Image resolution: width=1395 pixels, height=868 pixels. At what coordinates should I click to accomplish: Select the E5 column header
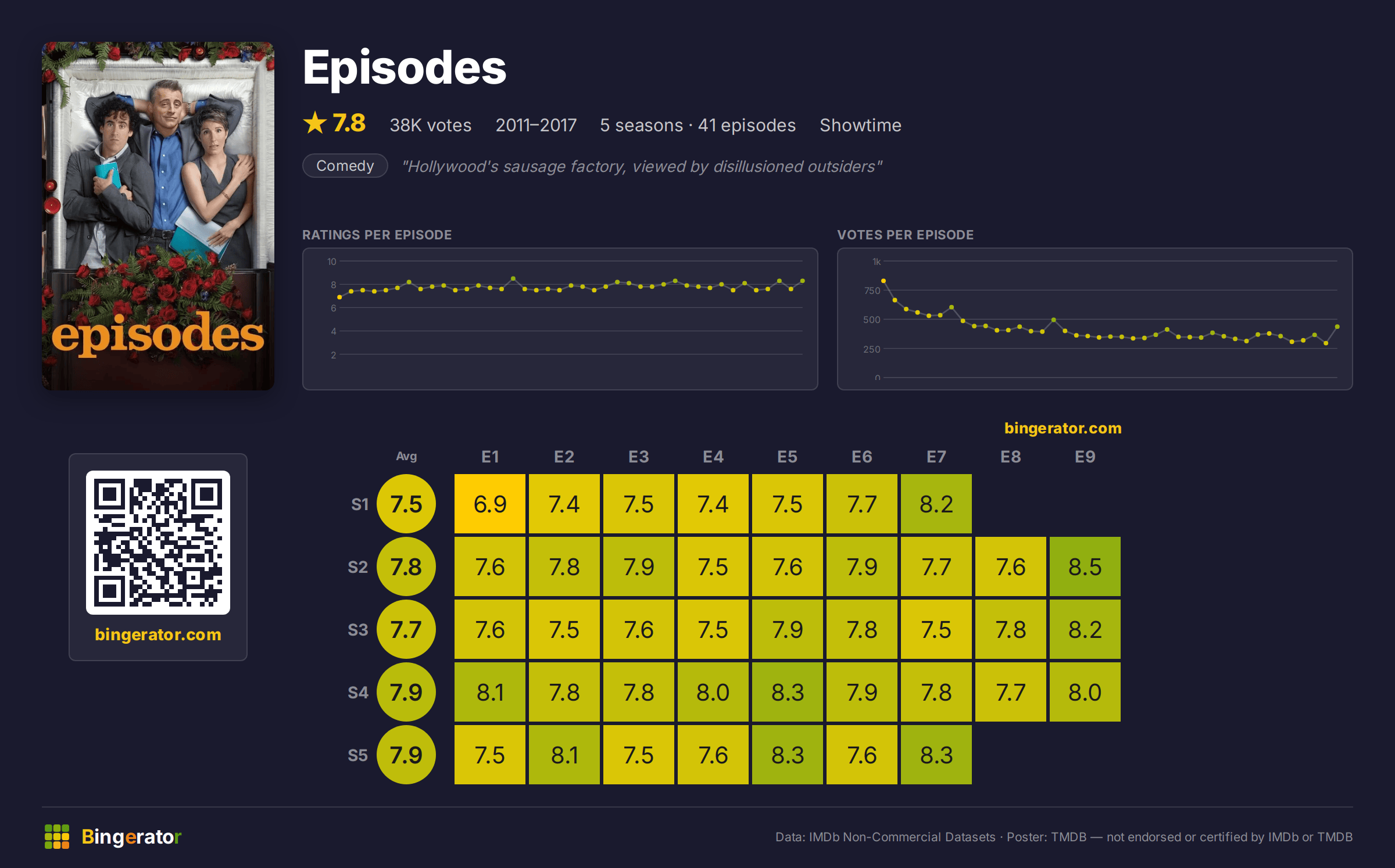click(788, 457)
